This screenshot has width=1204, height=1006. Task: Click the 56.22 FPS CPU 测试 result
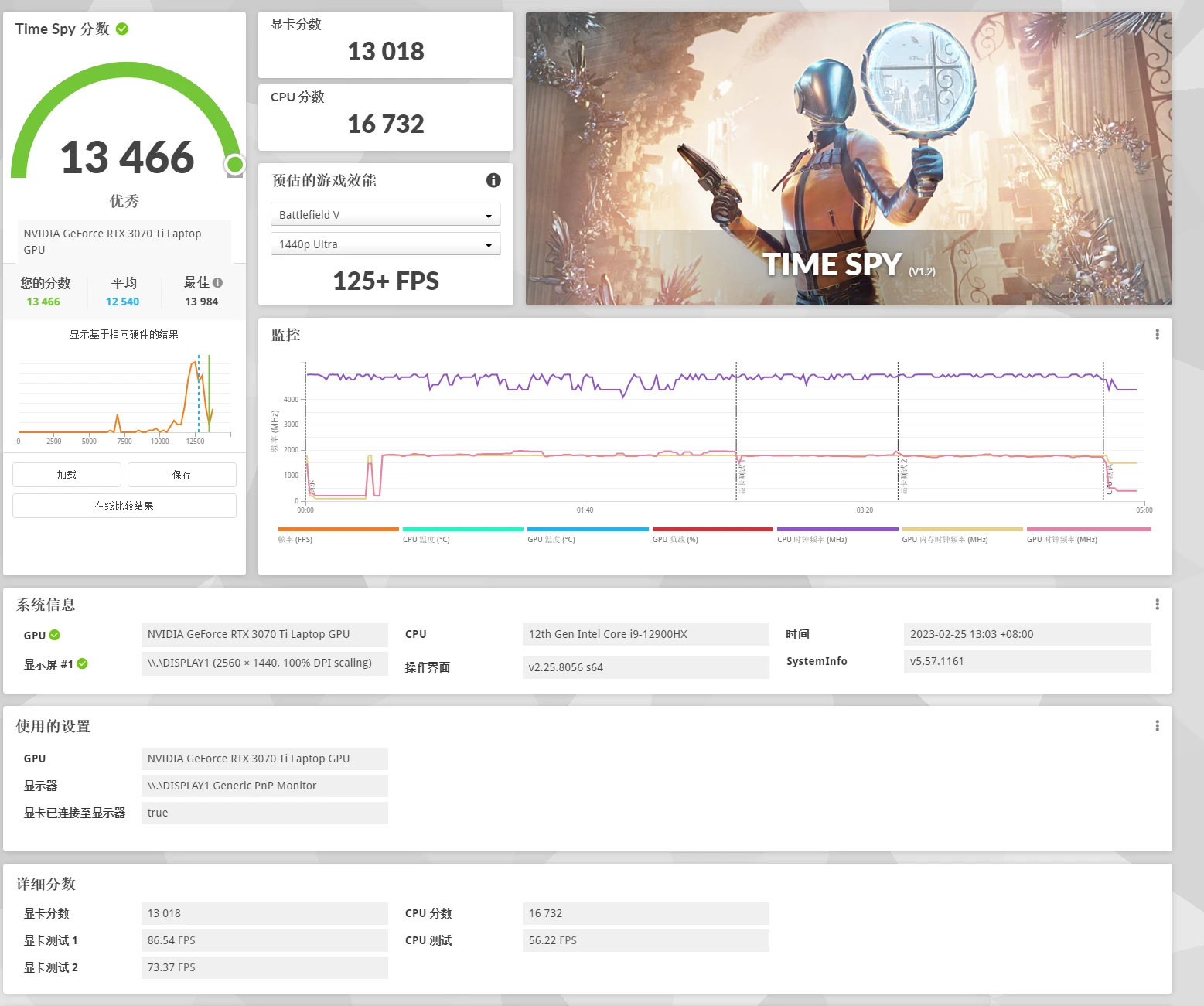tap(646, 940)
